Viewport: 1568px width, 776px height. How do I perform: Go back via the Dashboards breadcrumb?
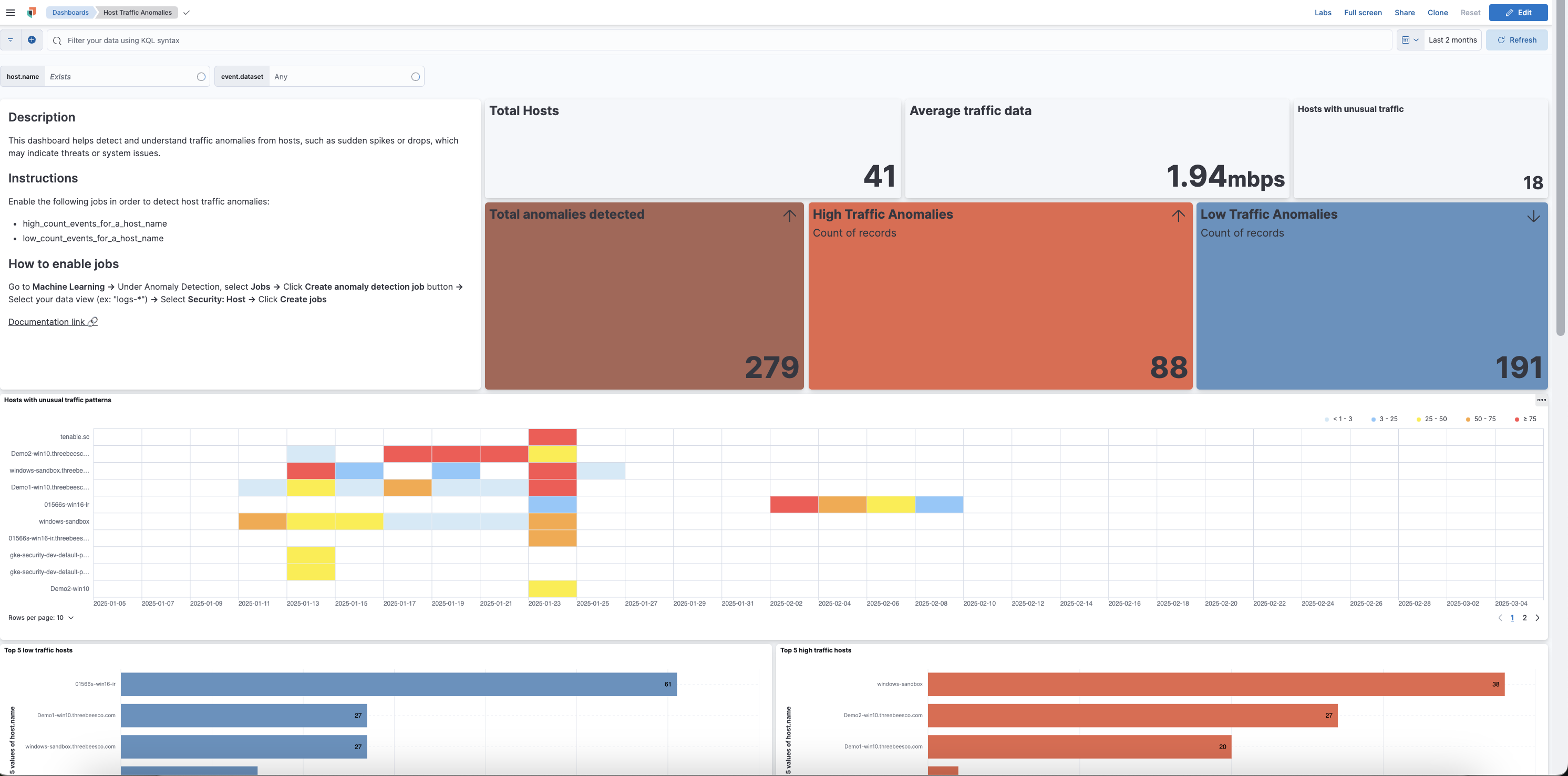pyautogui.click(x=70, y=12)
